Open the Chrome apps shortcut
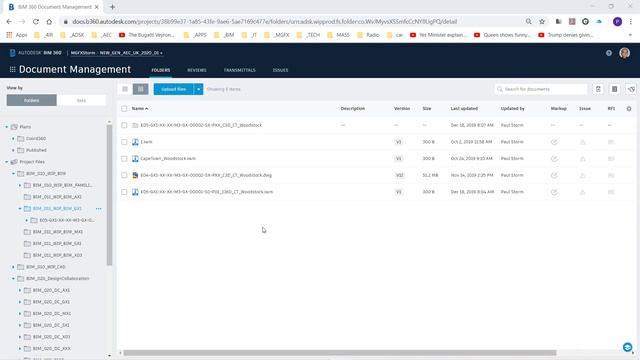Screen dimensions: 640x360 coord(16,35)
